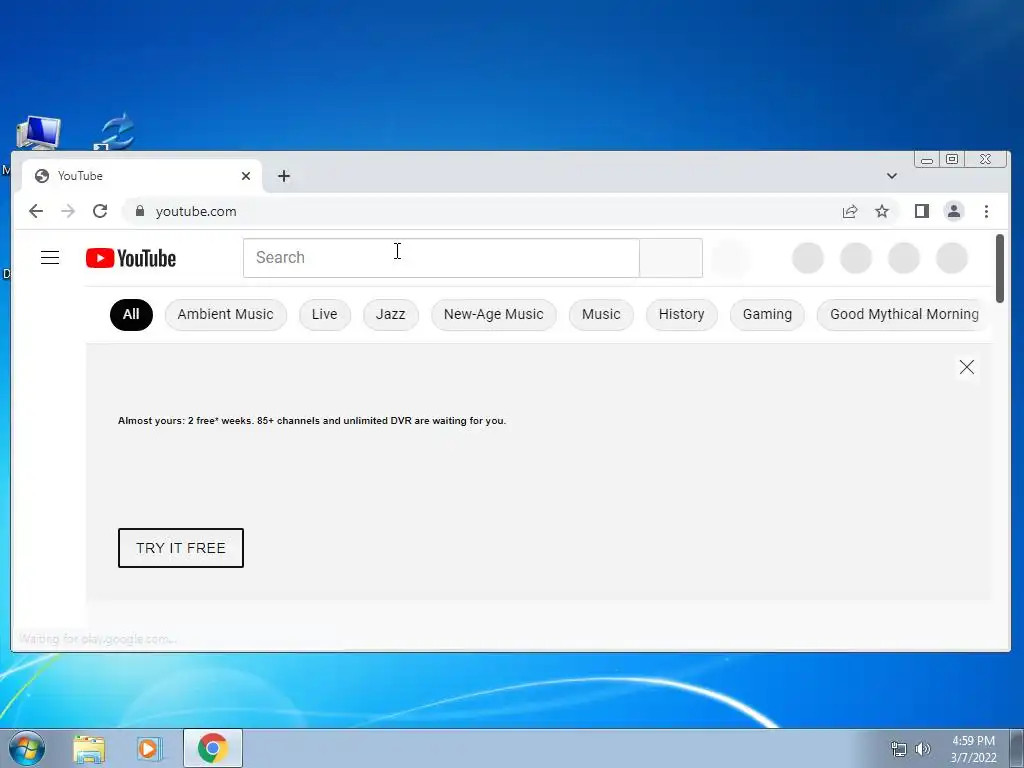The image size is (1024, 768).
Task: Minimize the Chrome window
Action: 927,159
